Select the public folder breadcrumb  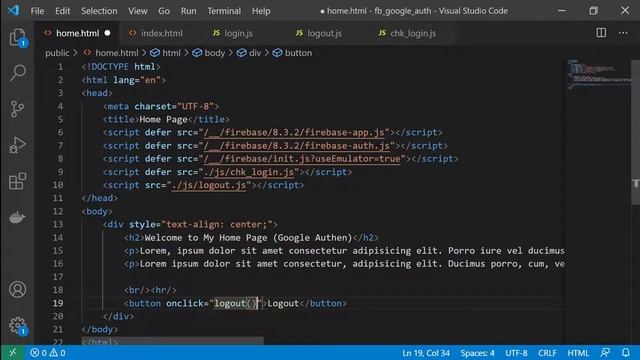[x=57, y=53]
